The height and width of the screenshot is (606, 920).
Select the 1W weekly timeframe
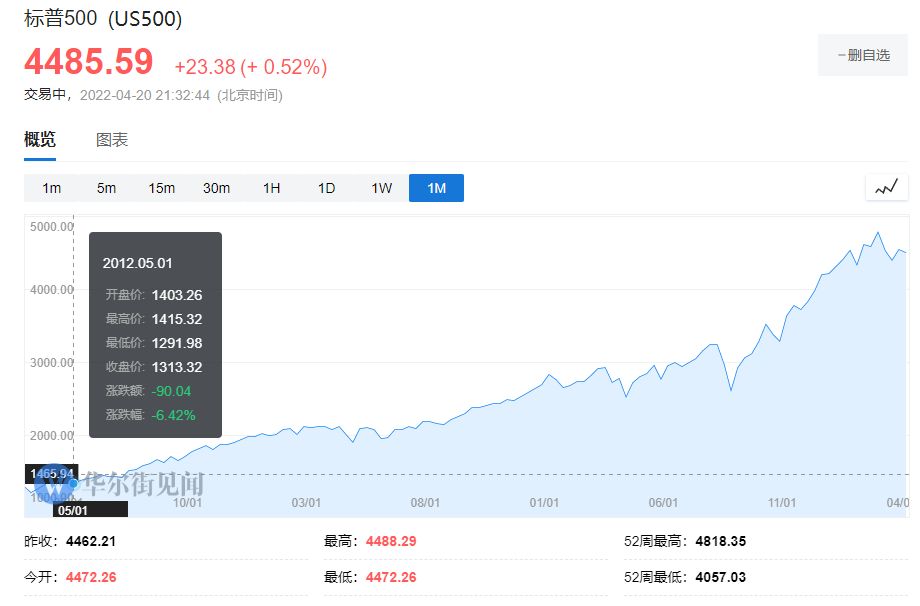(381, 188)
